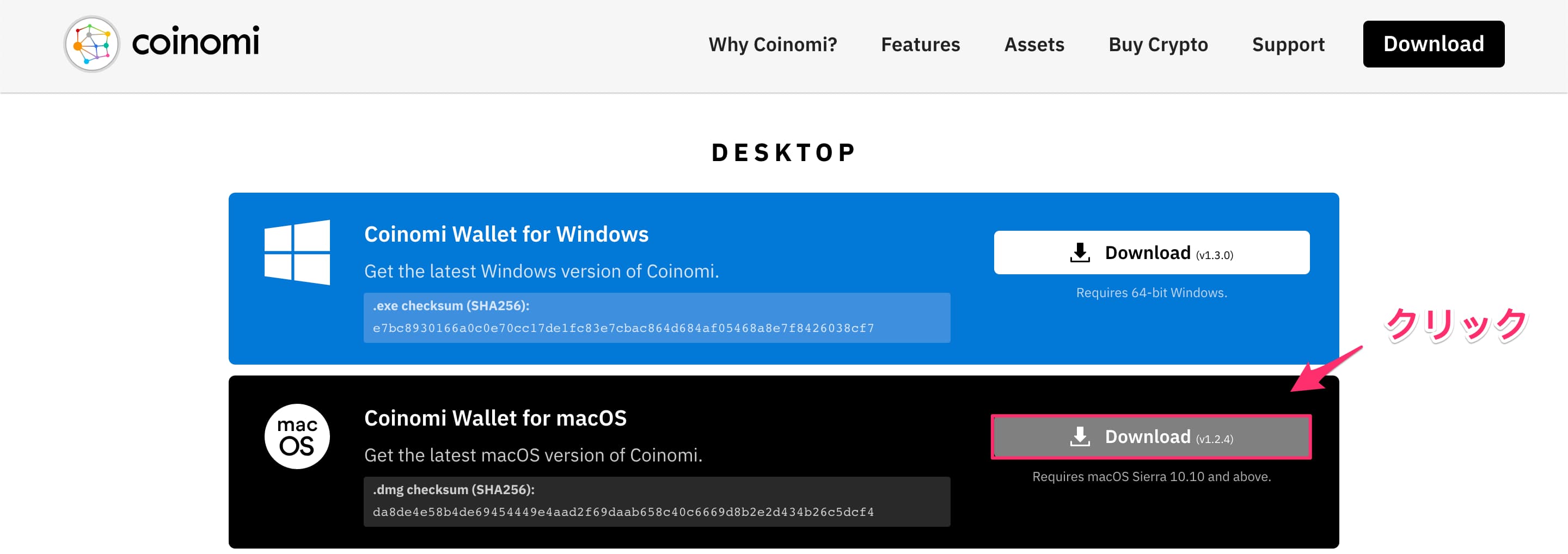1568x554 pixels.
Task: Click the coinomi wordmark in header
Action: 195,42
